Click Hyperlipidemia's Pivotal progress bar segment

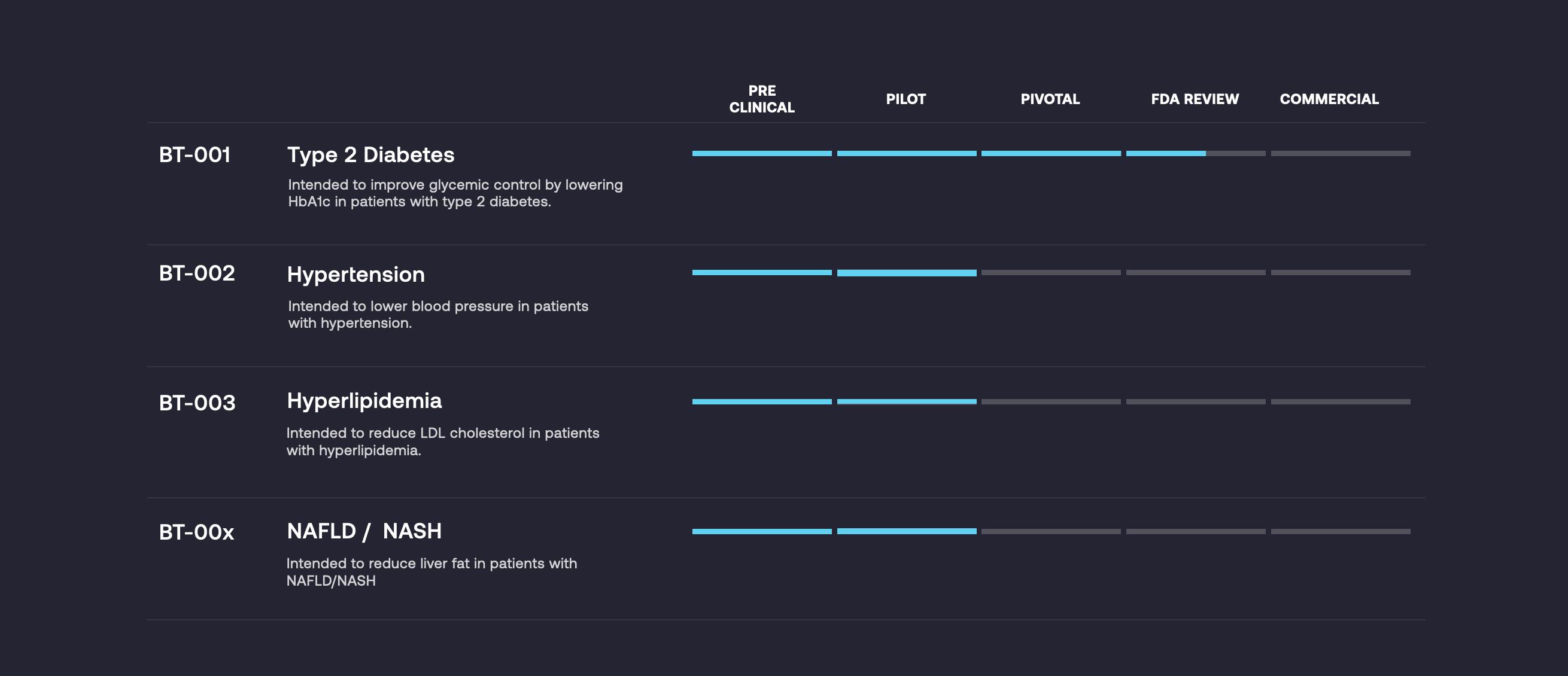(x=1050, y=401)
